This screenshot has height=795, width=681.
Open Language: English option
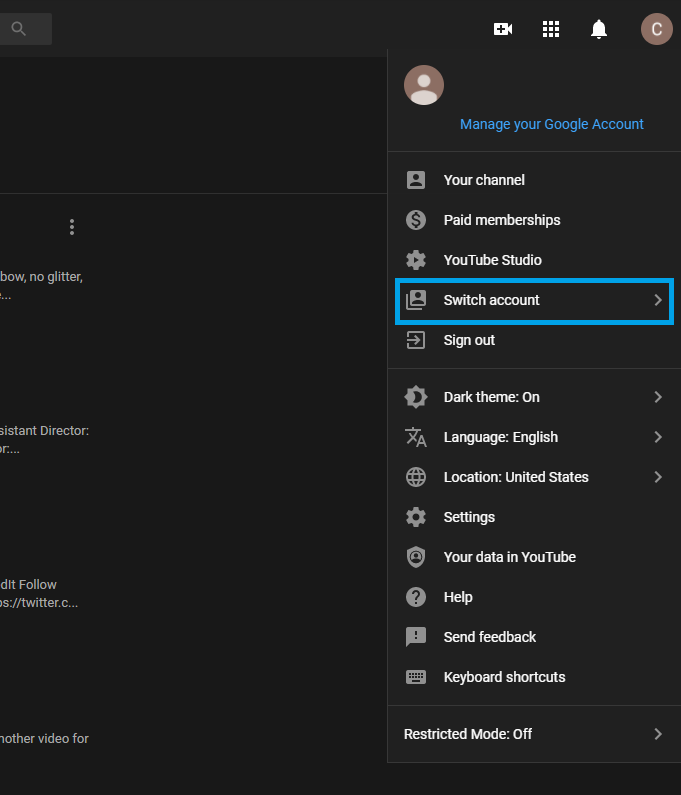coord(534,437)
